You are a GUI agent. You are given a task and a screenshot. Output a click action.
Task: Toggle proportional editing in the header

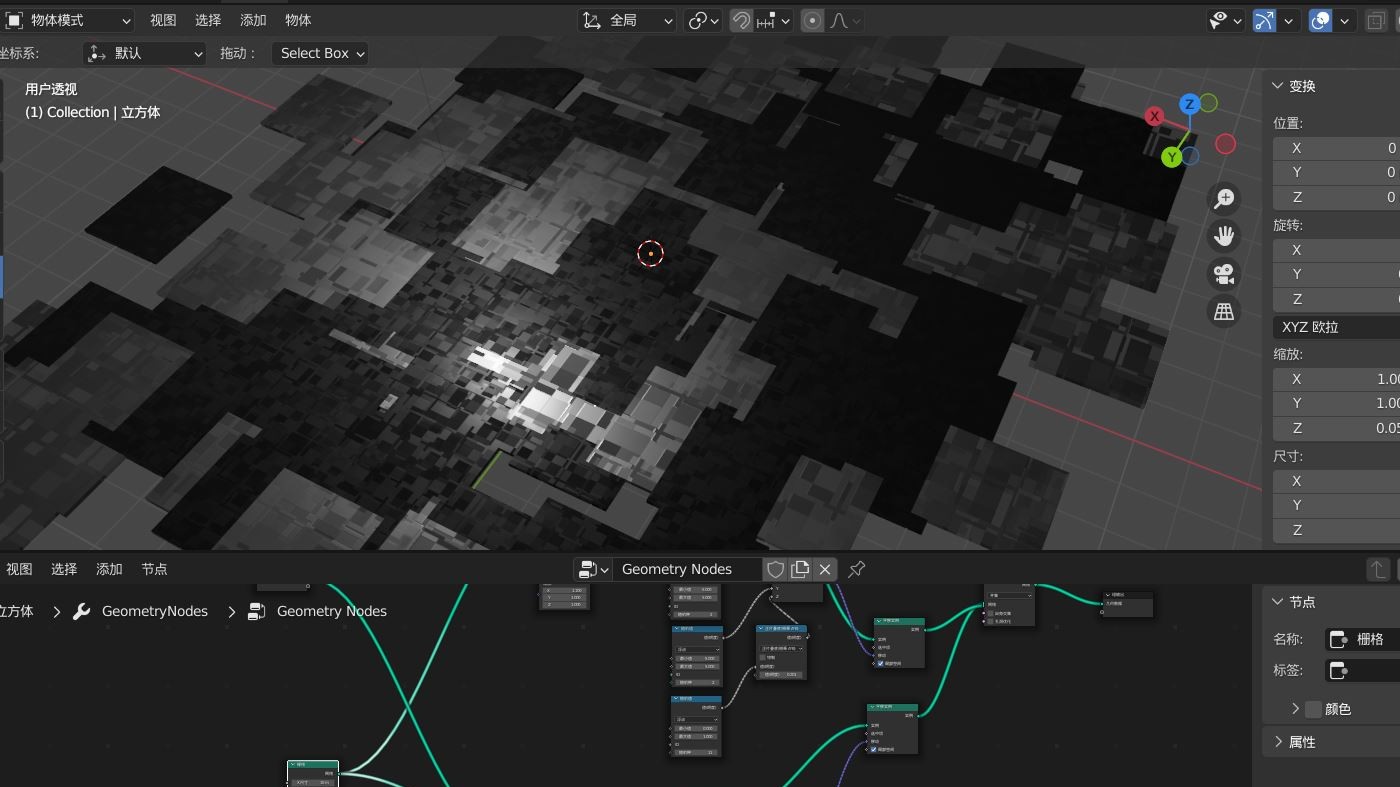pos(813,20)
